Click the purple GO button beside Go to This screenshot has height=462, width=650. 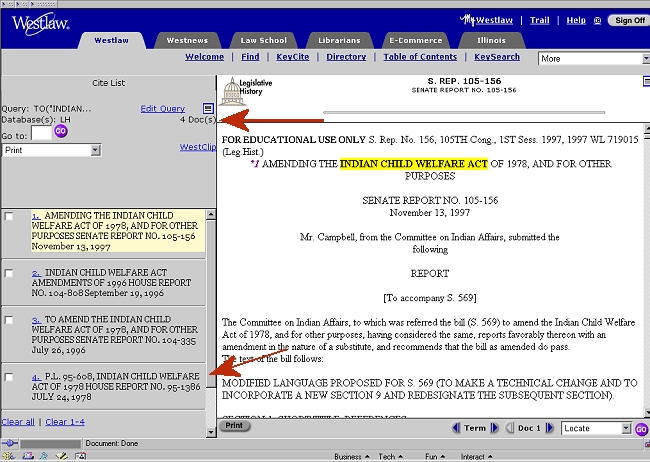coord(61,131)
